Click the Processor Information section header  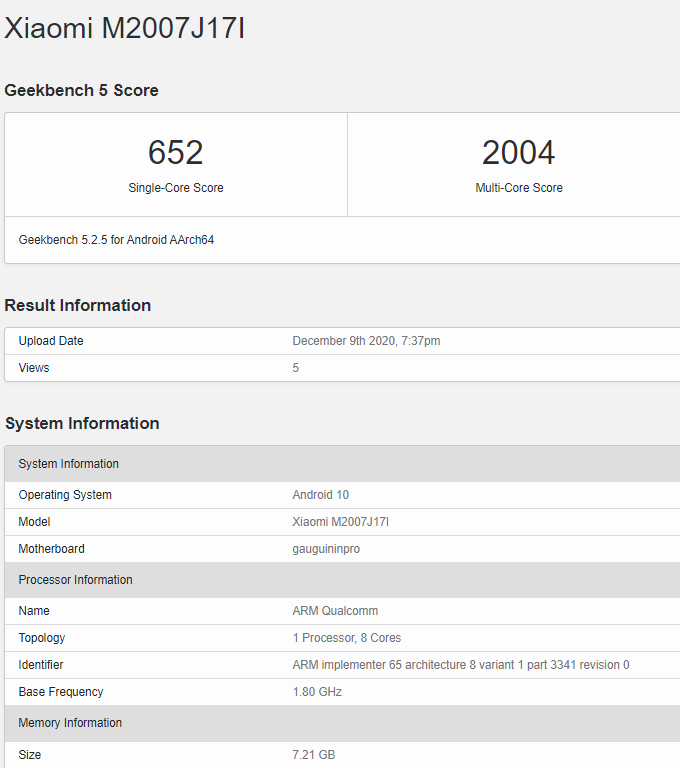pos(75,580)
